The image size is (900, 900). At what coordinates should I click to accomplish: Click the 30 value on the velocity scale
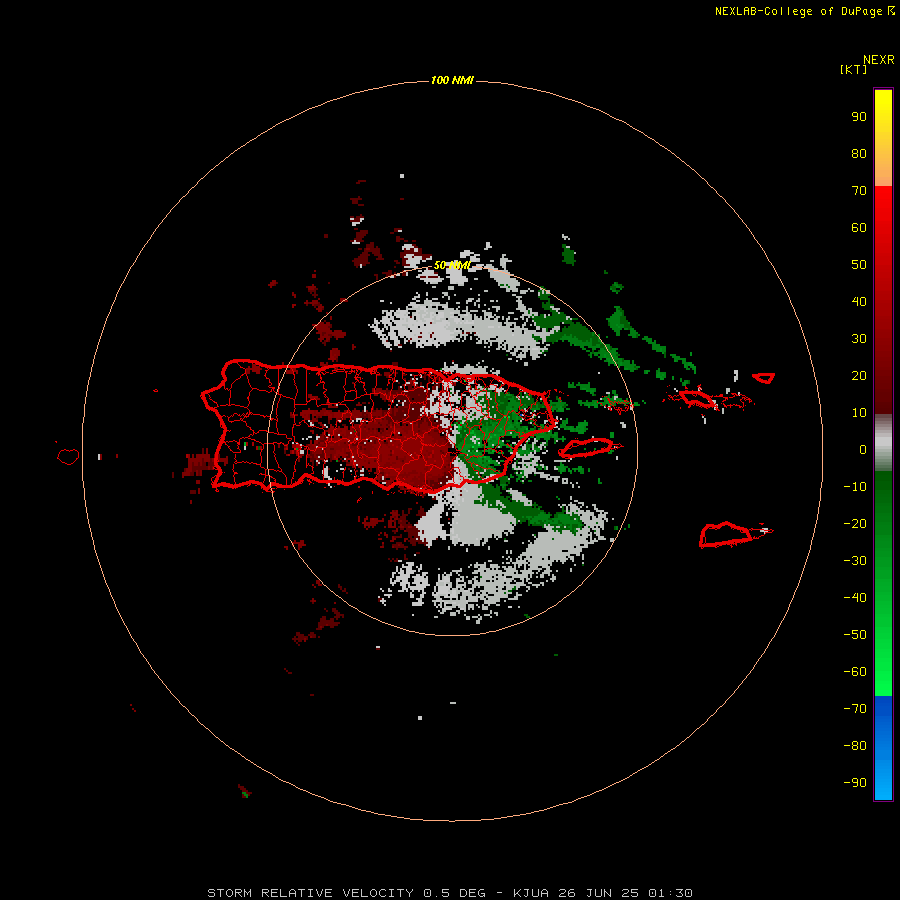(x=859, y=339)
